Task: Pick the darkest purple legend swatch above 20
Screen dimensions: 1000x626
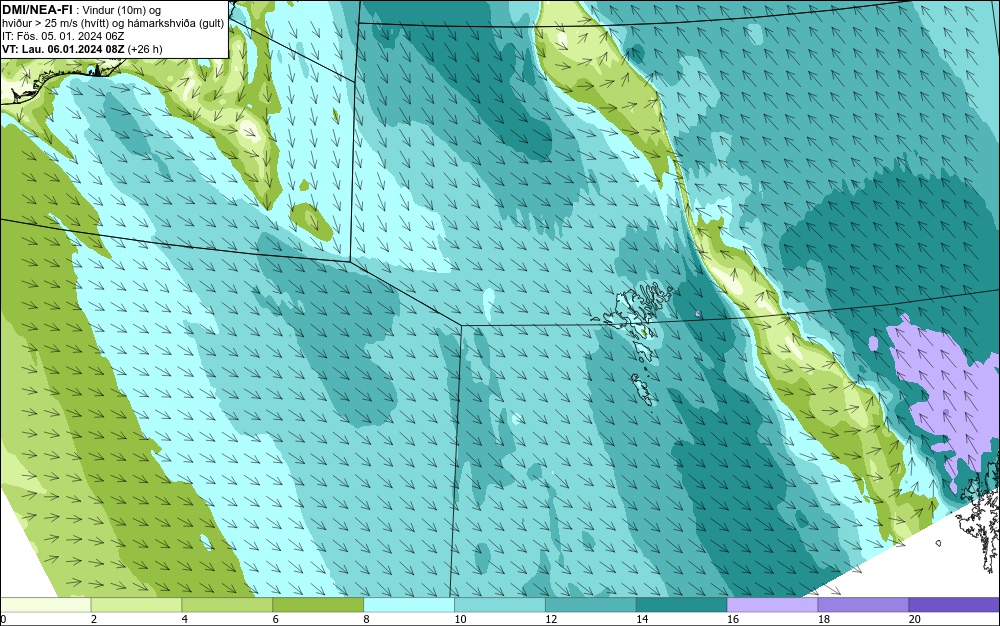Action: pos(954,605)
